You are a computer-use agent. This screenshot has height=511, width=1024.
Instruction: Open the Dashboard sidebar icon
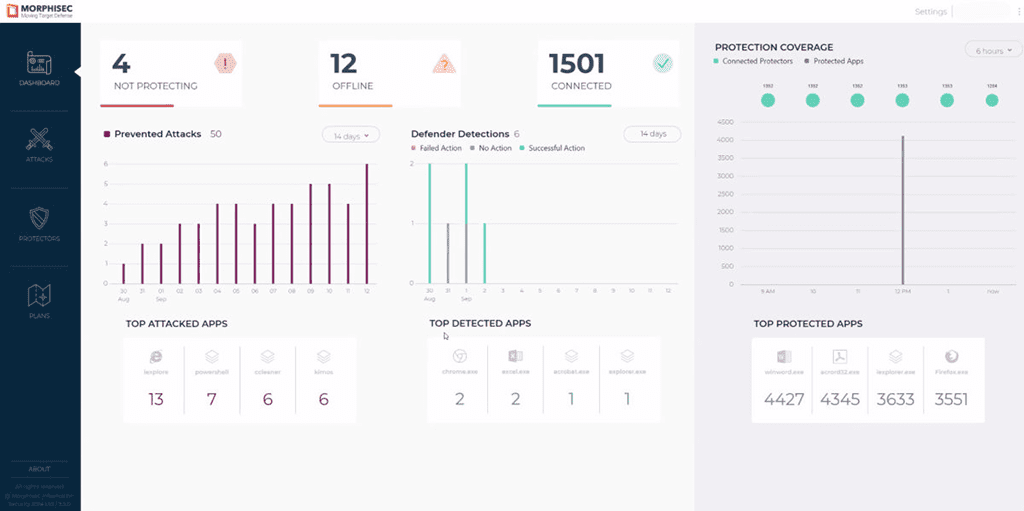click(x=39, y=63)
